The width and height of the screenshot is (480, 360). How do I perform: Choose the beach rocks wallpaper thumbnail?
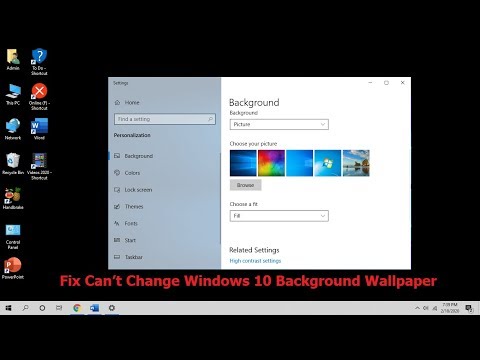[356, 163]
